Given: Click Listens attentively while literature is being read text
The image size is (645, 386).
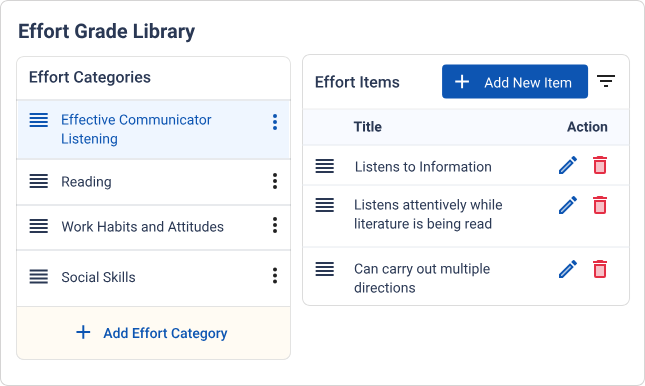Looking at the screenshot, I should tap(428, 214).
